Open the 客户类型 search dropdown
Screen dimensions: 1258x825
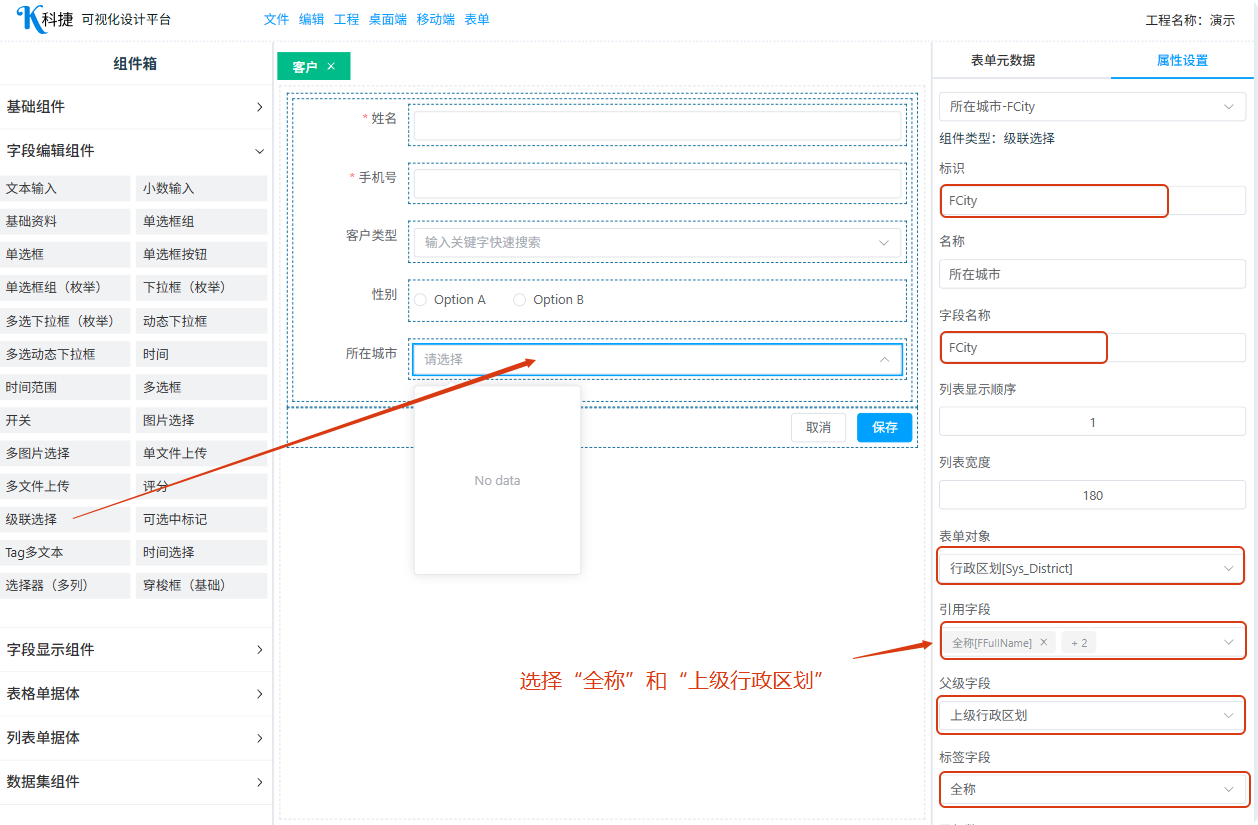coord(656,242)
